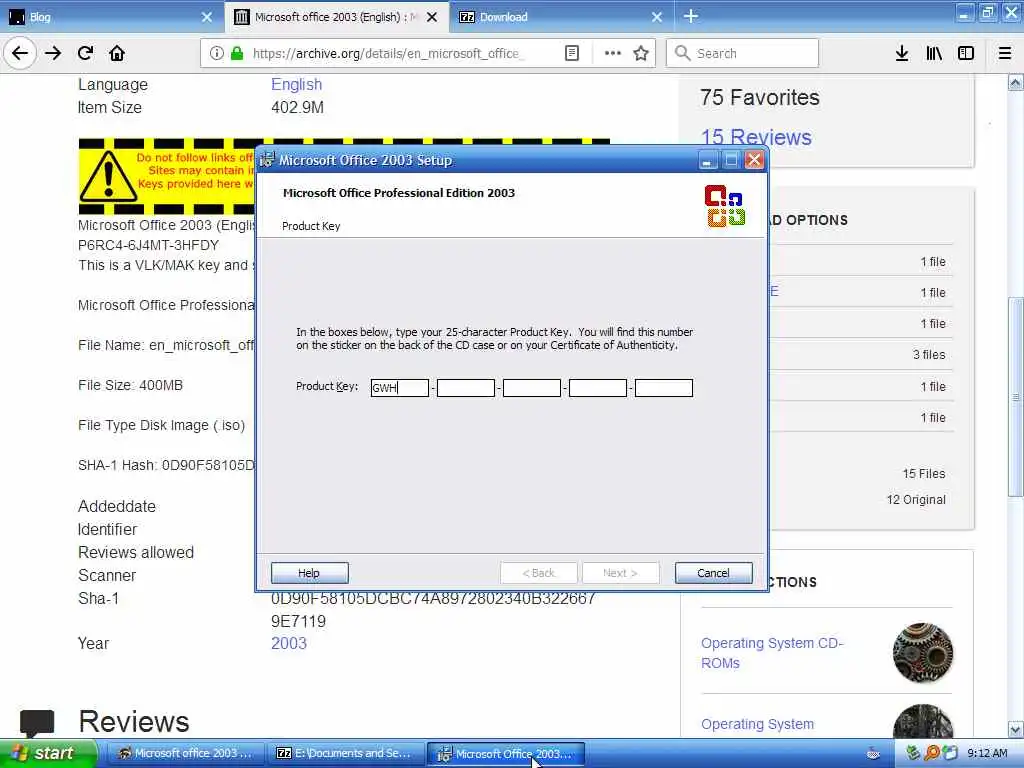The height and width of the screenshot is (768, 1024).
Task: Switch to 7-Zip E:\Documents taskbar button
Action: click(345, 753)
